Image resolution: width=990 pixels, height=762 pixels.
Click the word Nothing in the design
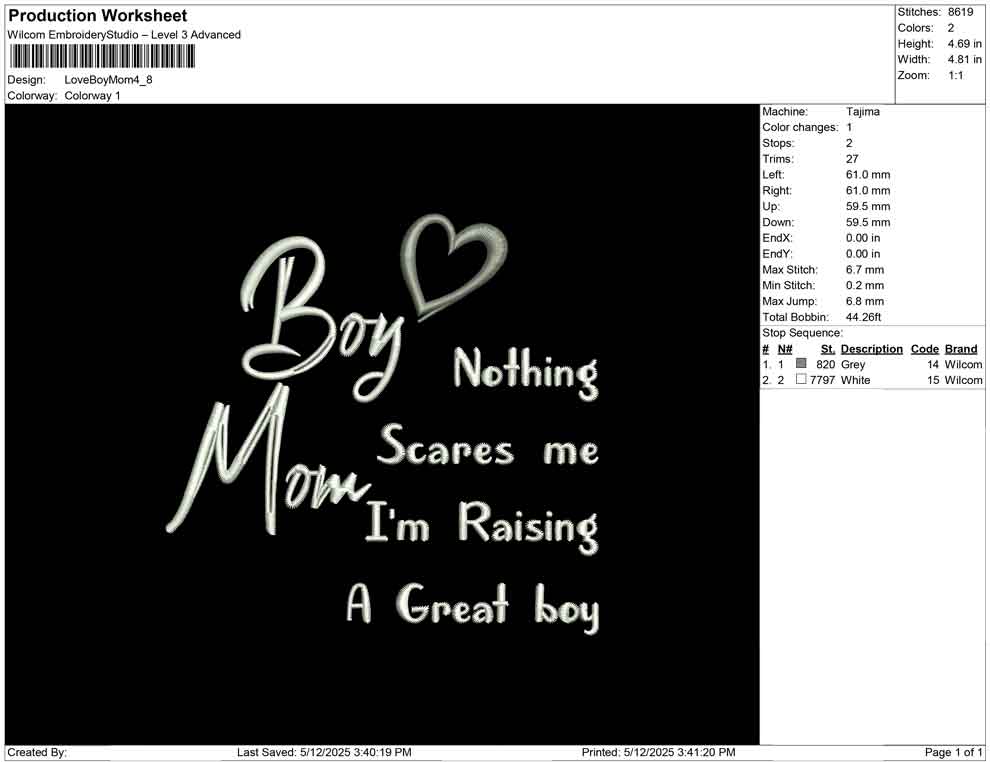coord(525,372)
